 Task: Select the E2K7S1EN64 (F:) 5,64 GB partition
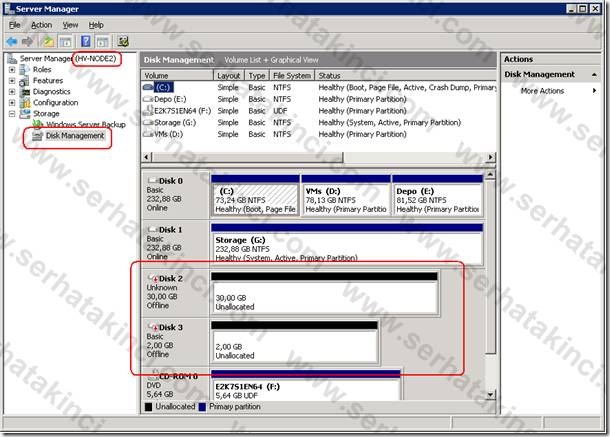pos(305,385)
